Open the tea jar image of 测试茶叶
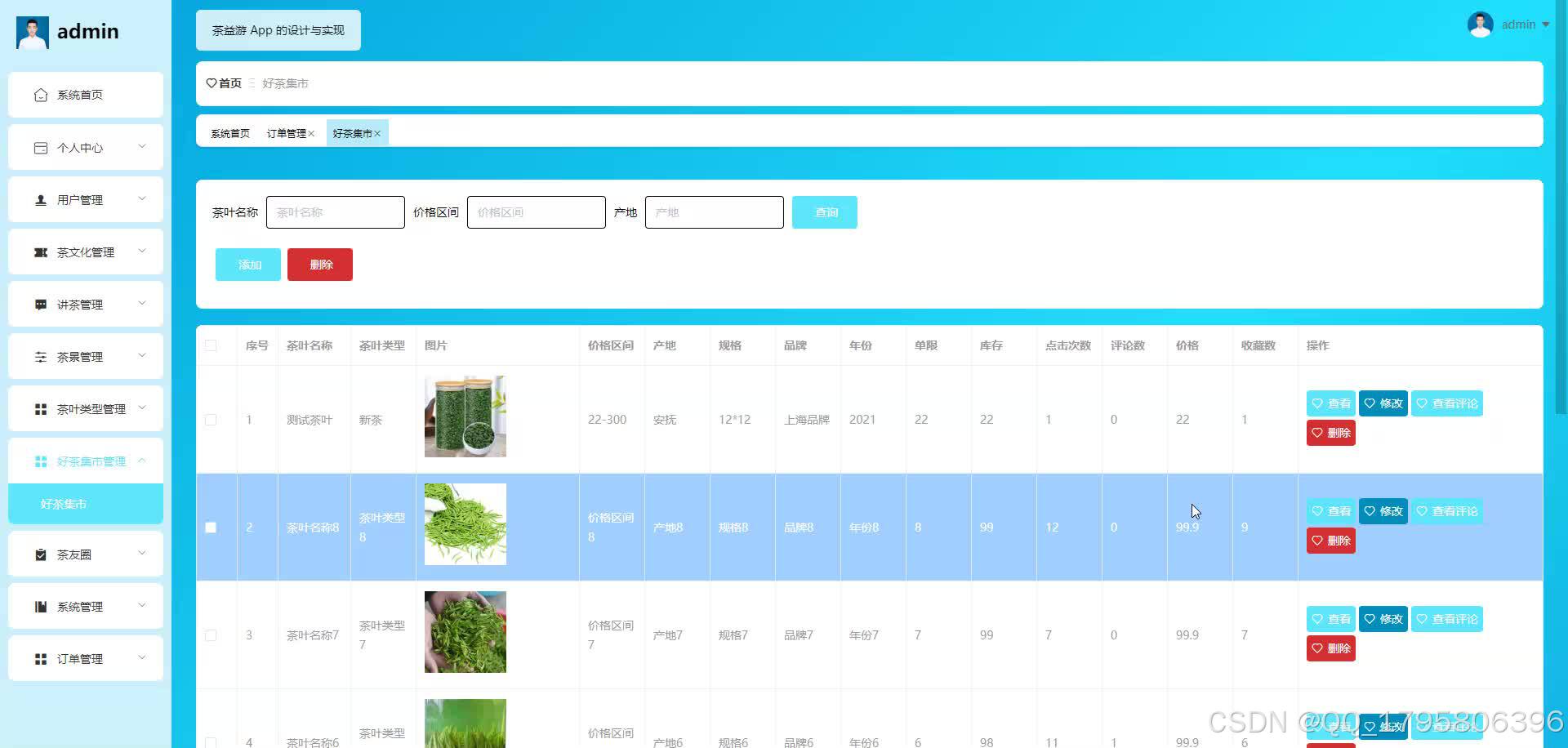Viewport: 1568px width, 748px height. [465, 416]
